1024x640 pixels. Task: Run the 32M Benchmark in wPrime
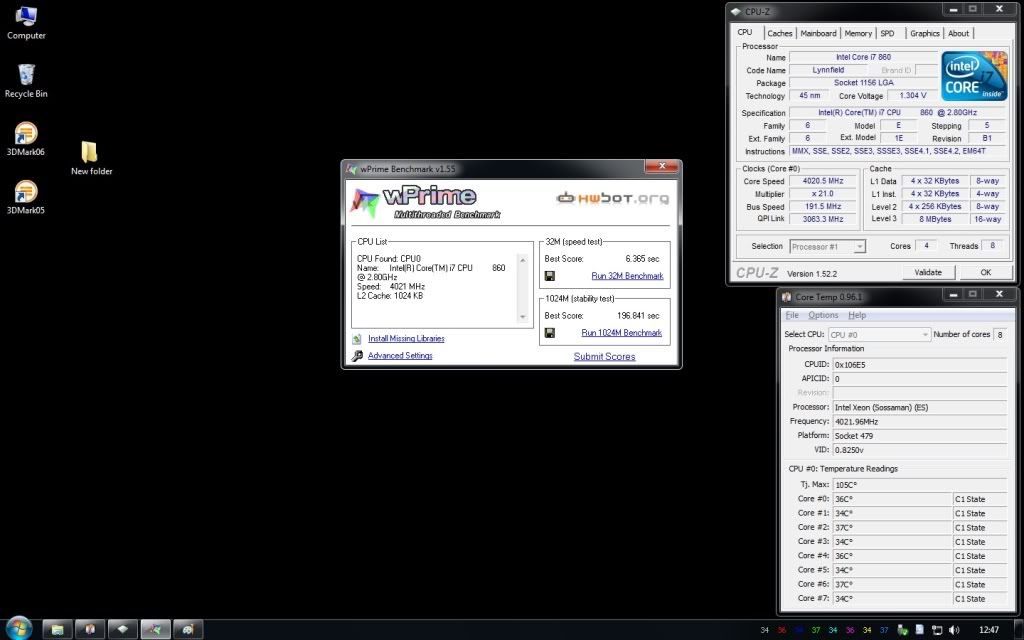pos(627,276)
